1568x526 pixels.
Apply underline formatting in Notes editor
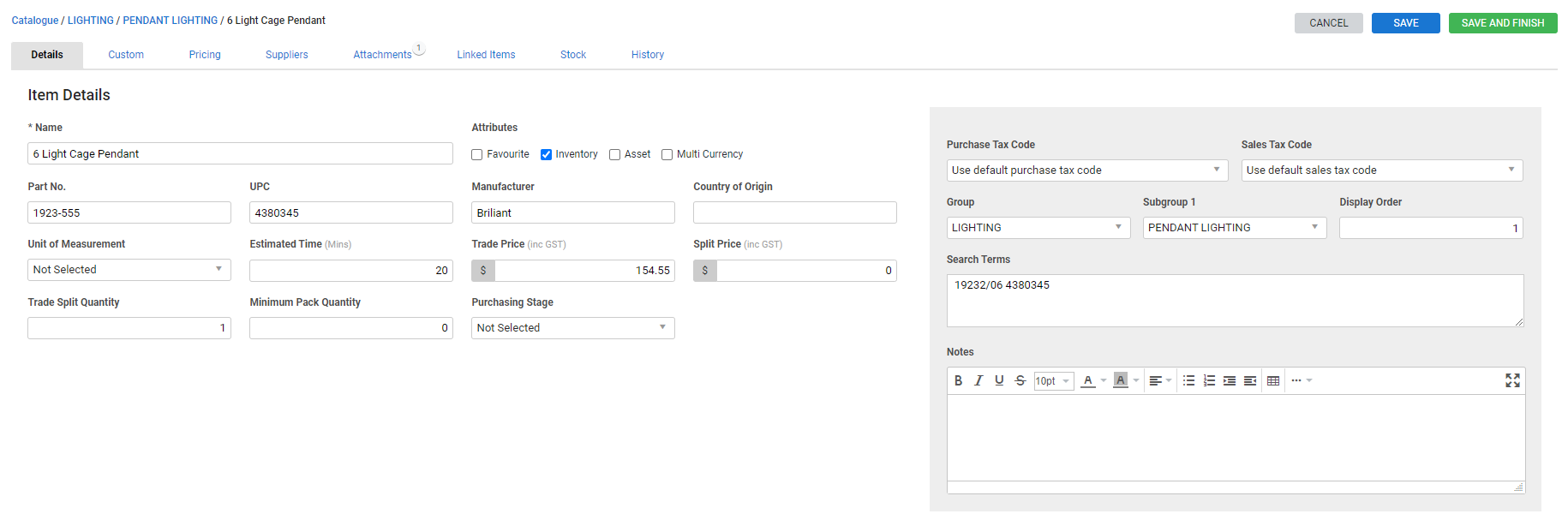(x=999, y=380)
